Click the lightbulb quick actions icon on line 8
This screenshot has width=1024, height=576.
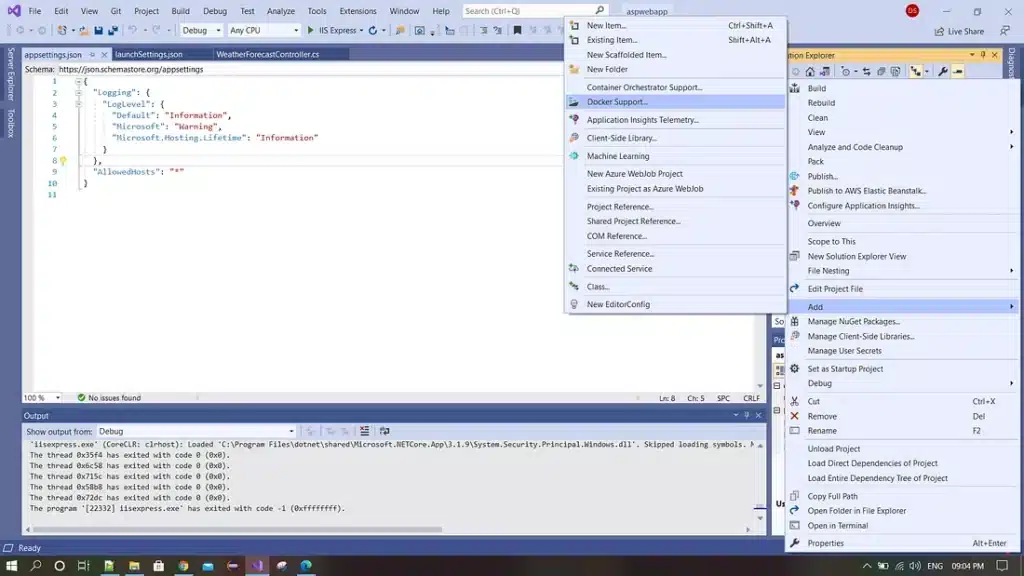63,161
